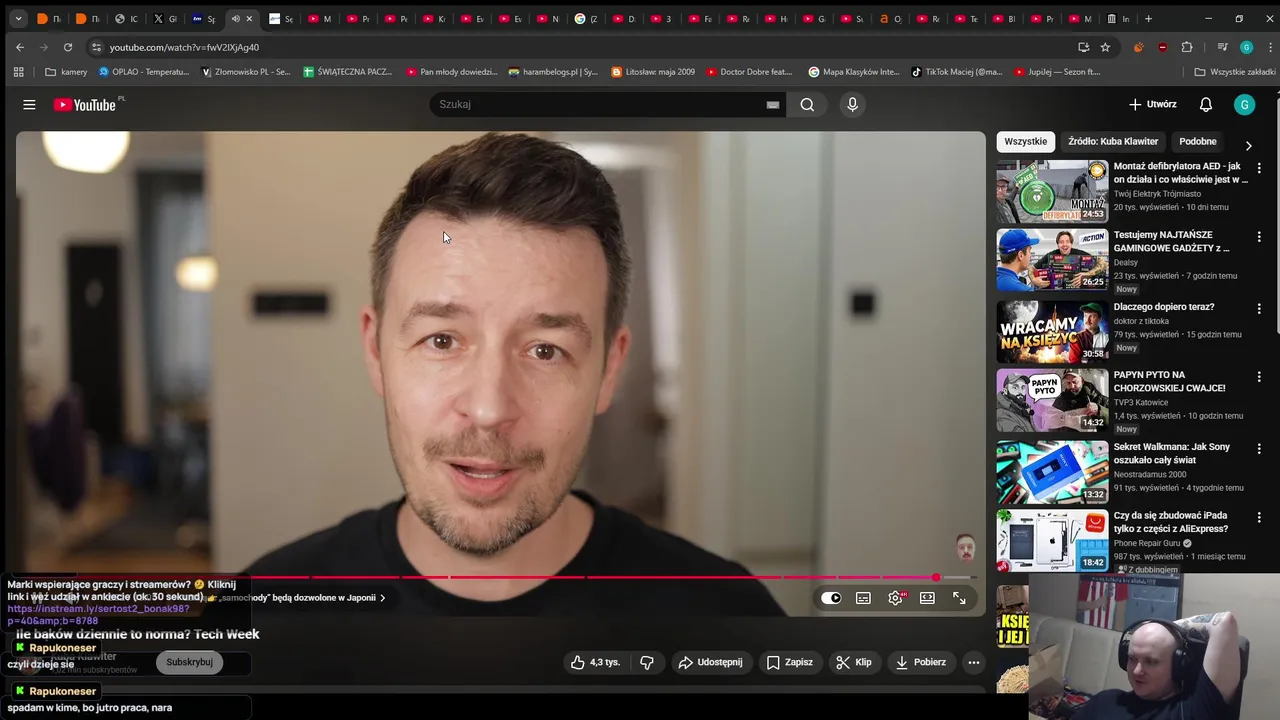This screenshot has width=1280, height=720.
Task: Click the progress bar scrubber dot
Action: (x=936, y=577)
